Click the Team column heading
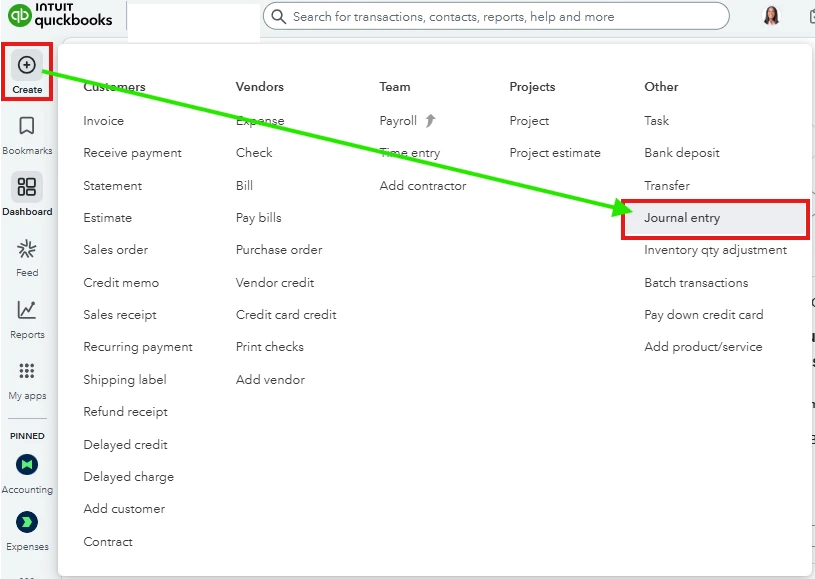This screenshot has width=815, height=579. (395, 87)
